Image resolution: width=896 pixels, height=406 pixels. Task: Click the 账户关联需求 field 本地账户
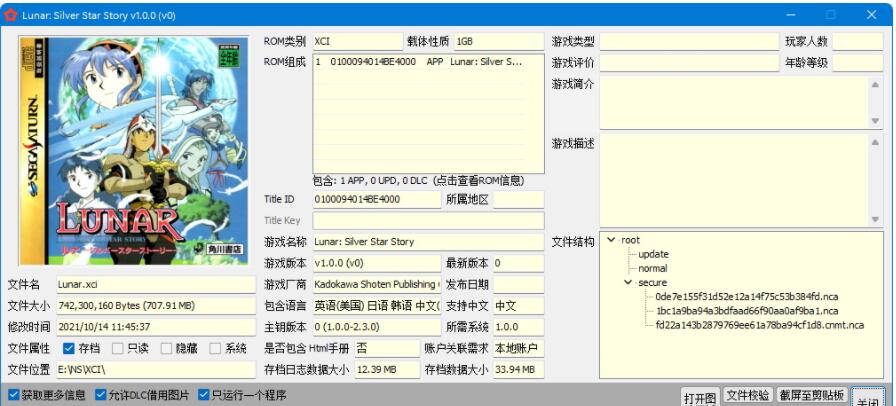click(519, 348)
